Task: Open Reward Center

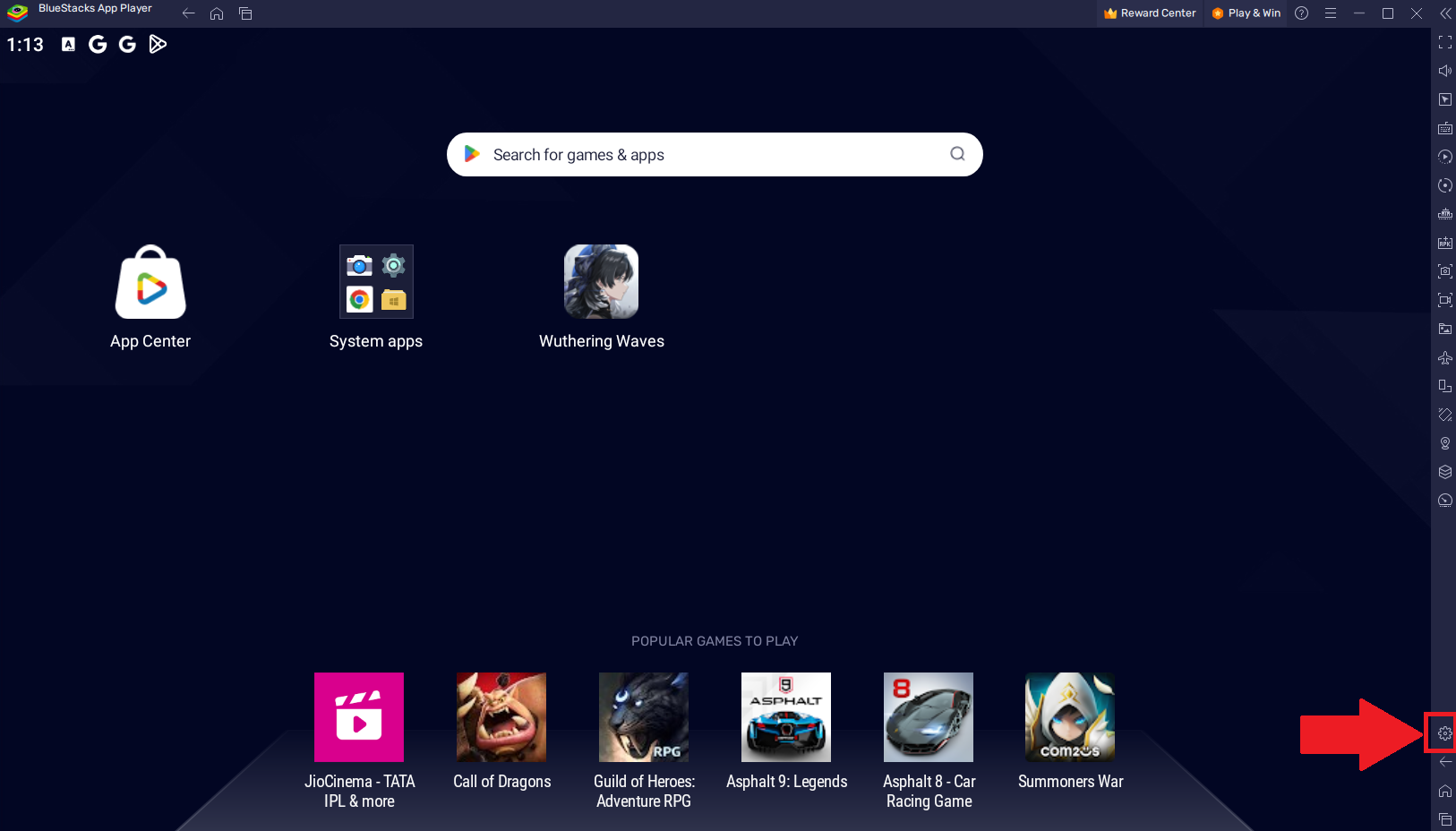Action: pos(1150,13)
